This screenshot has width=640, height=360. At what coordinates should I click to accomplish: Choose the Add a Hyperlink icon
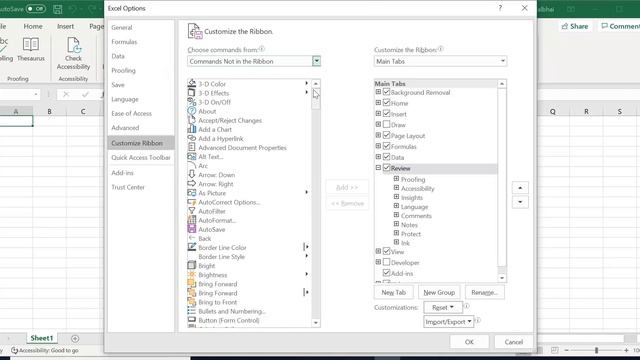coord(191,138)
